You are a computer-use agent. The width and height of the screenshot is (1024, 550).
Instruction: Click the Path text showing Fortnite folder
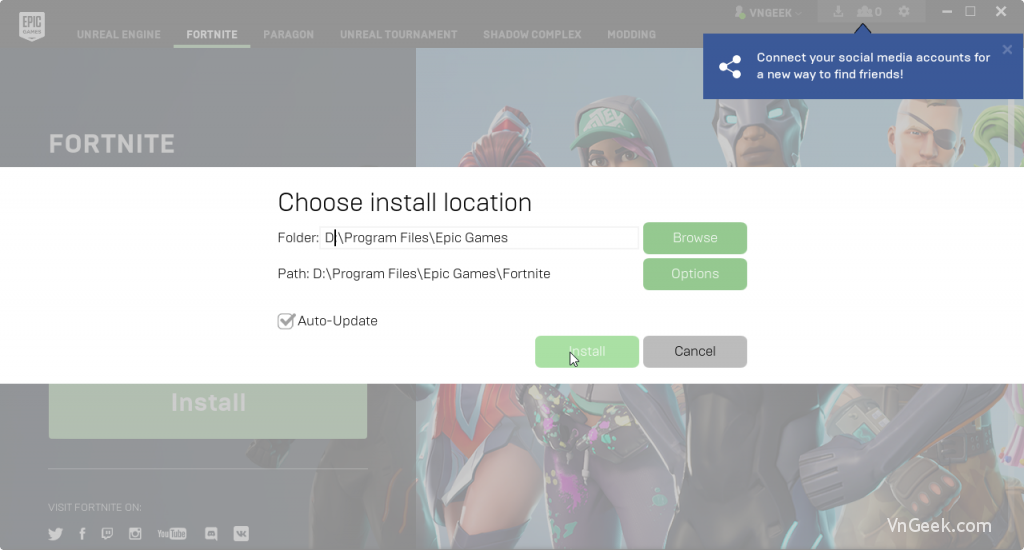pyautogui.click(x=414, y=274)
